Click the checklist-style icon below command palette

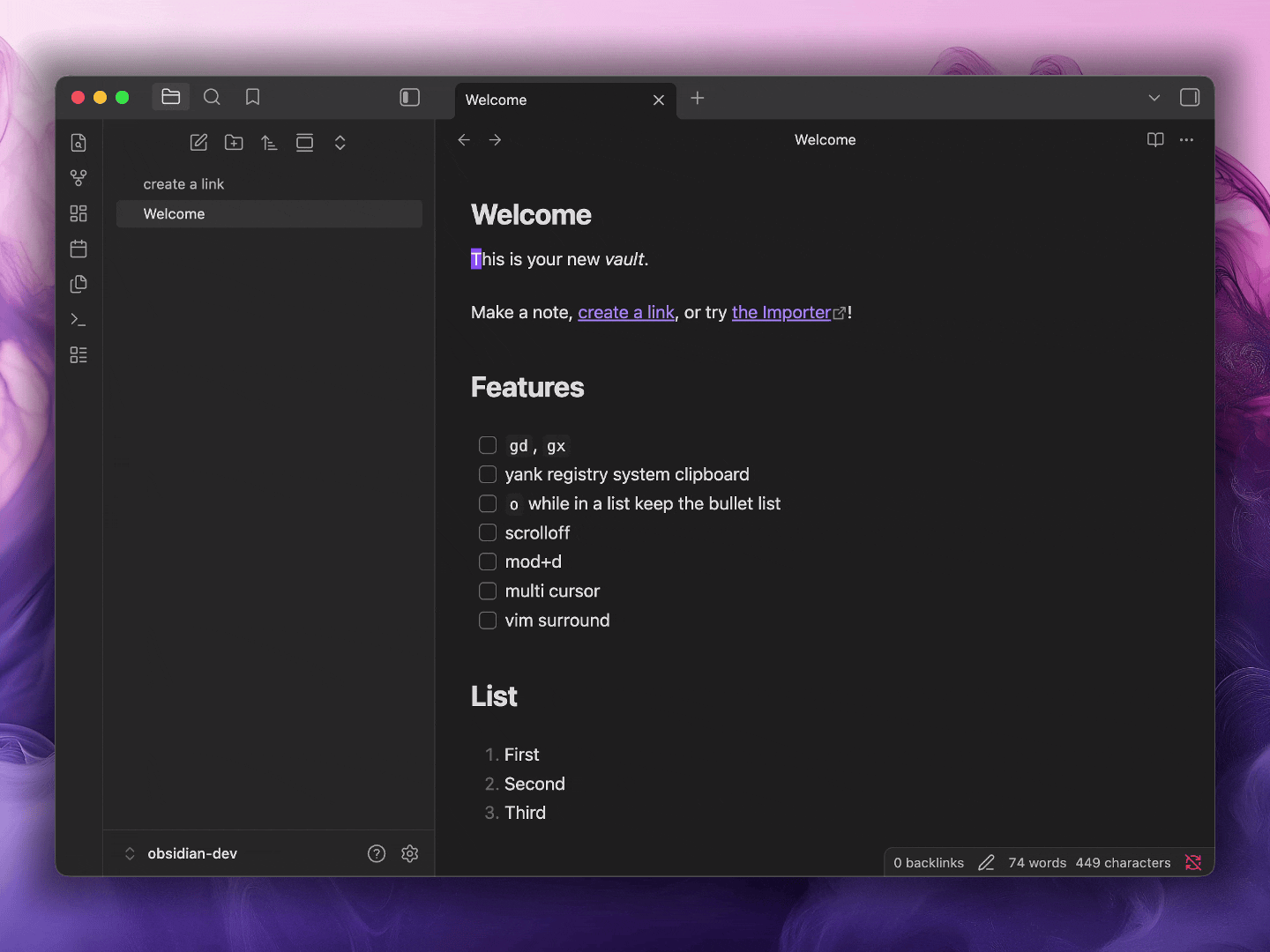point(78,354)
